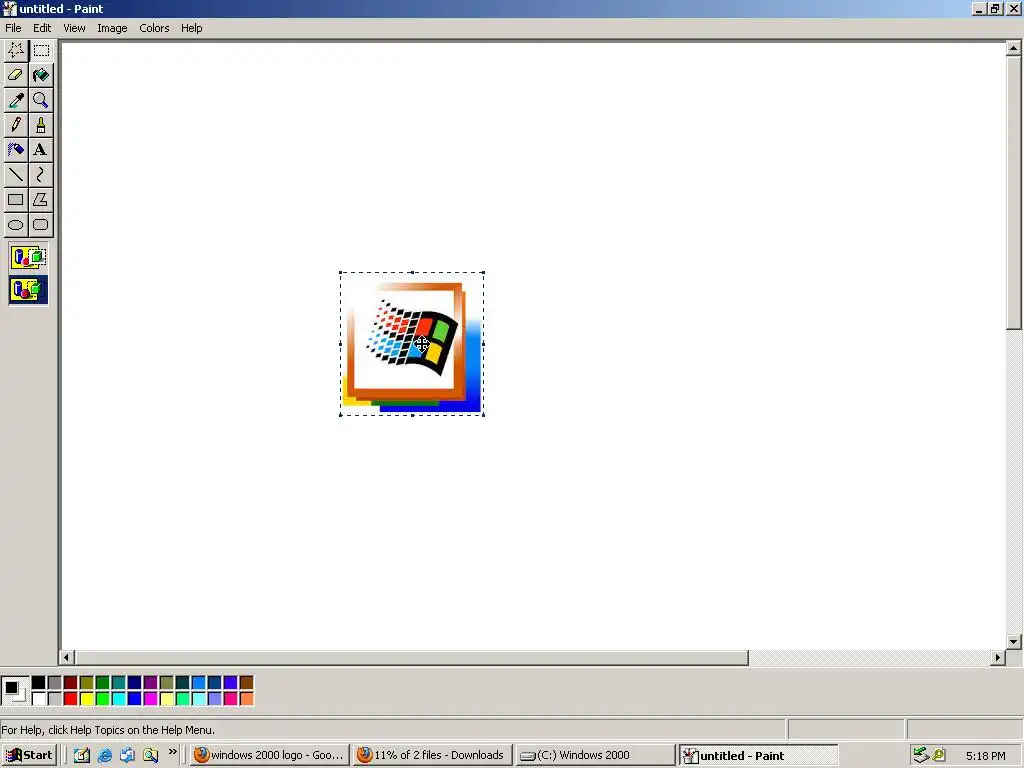
Task: Choose the Eraser tool
Action: click(x=16, y=75)
